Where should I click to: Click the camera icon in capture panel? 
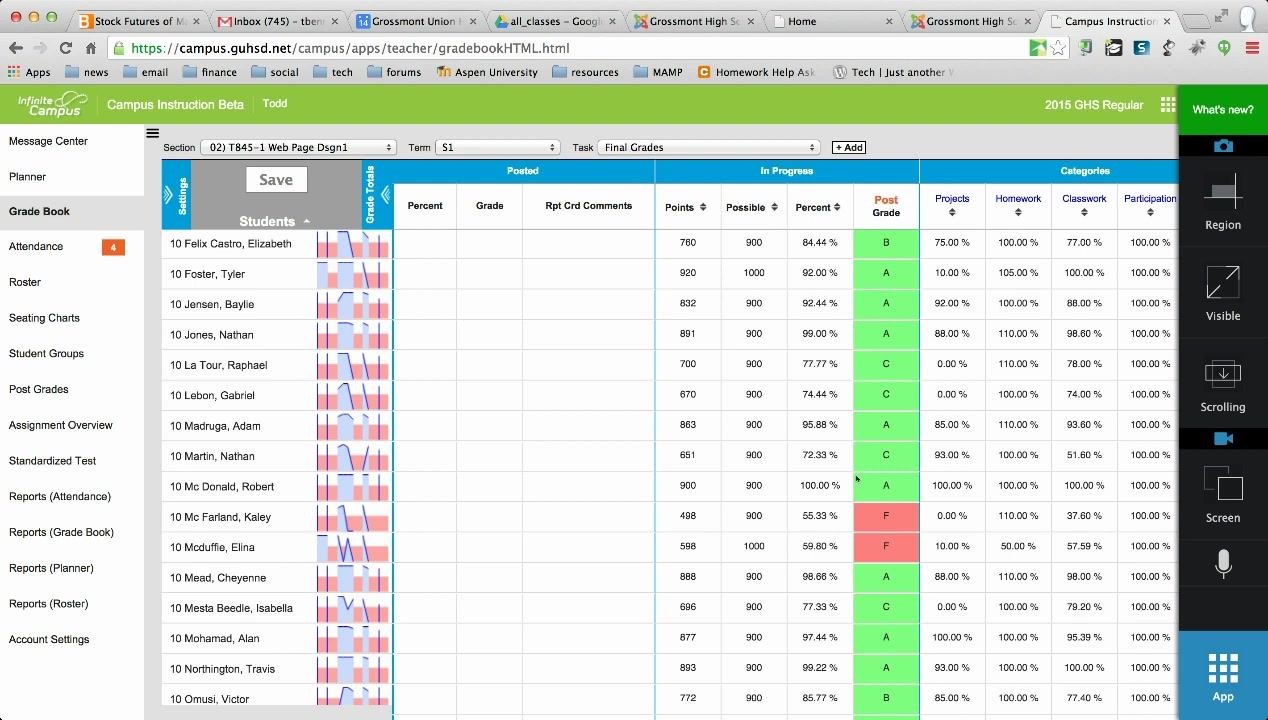pyautogui.click(x=1223, y=146)
